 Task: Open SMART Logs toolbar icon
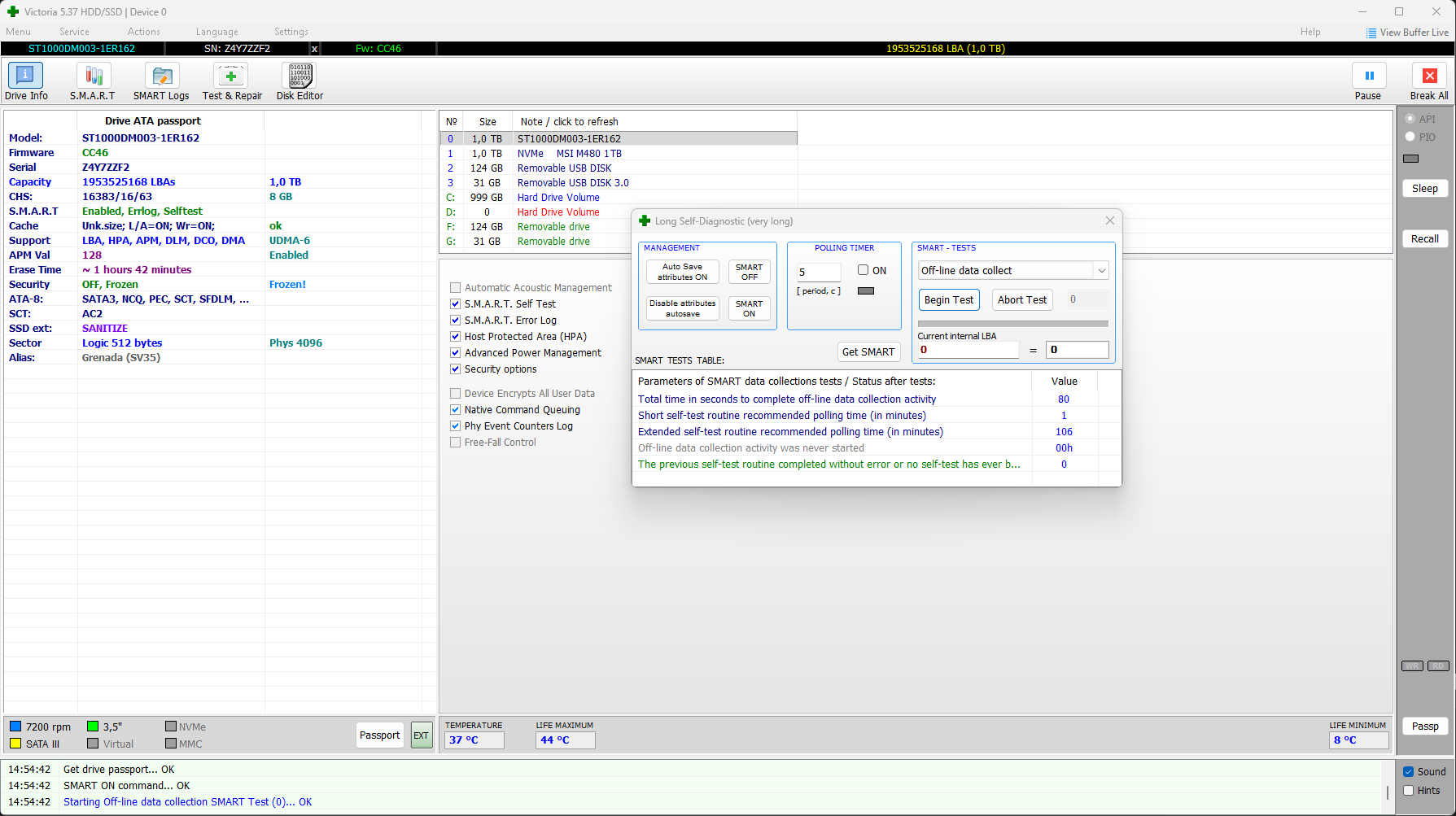pyautogui.click(x=161, y=76)
